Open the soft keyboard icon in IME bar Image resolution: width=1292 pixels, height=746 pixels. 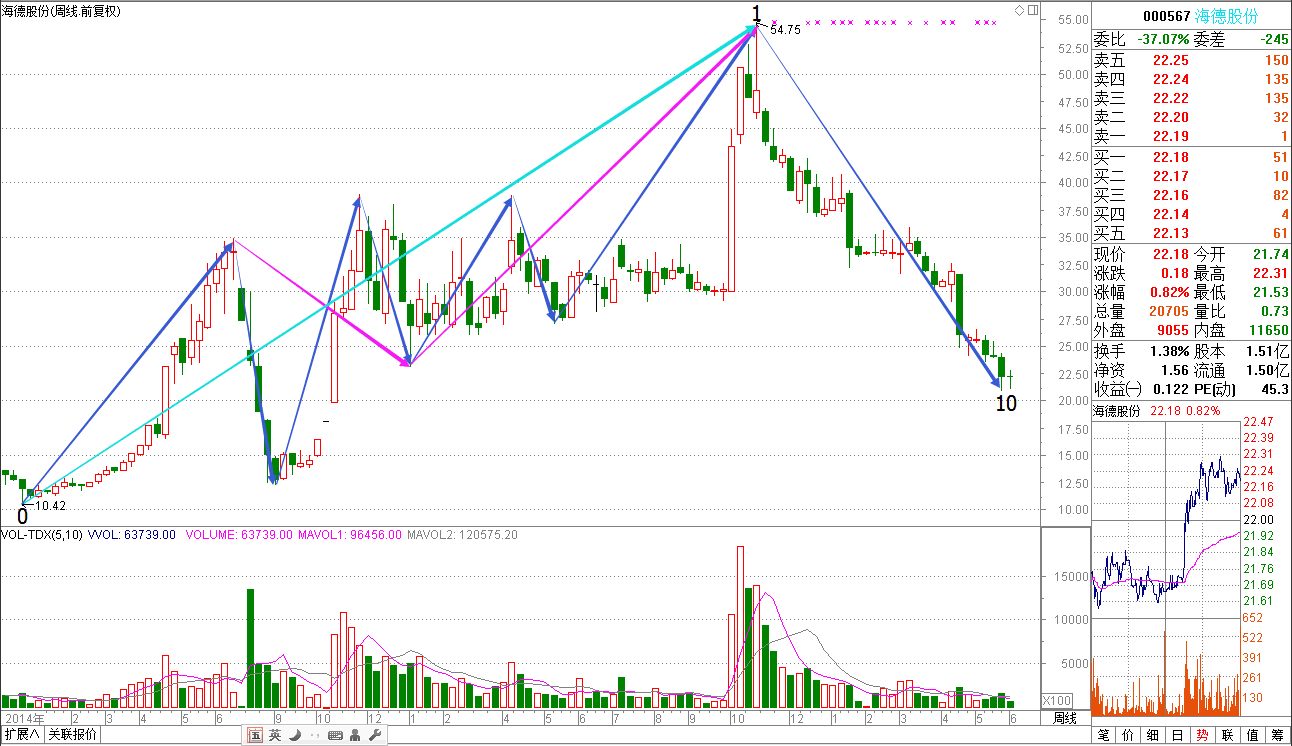tap(335, 736)
